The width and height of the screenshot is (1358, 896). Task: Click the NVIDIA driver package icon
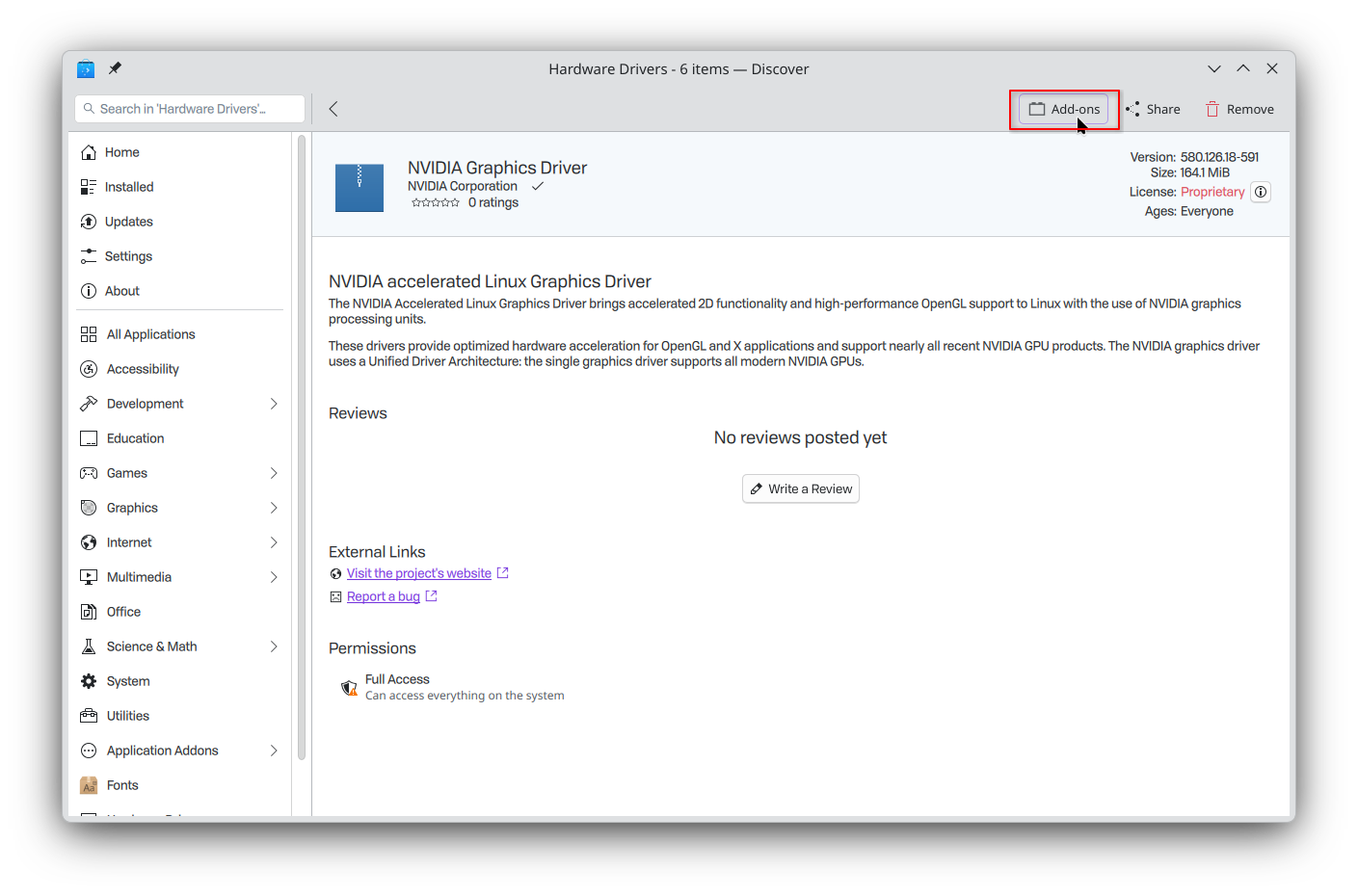pyautogui.click(x=359, y=187)
